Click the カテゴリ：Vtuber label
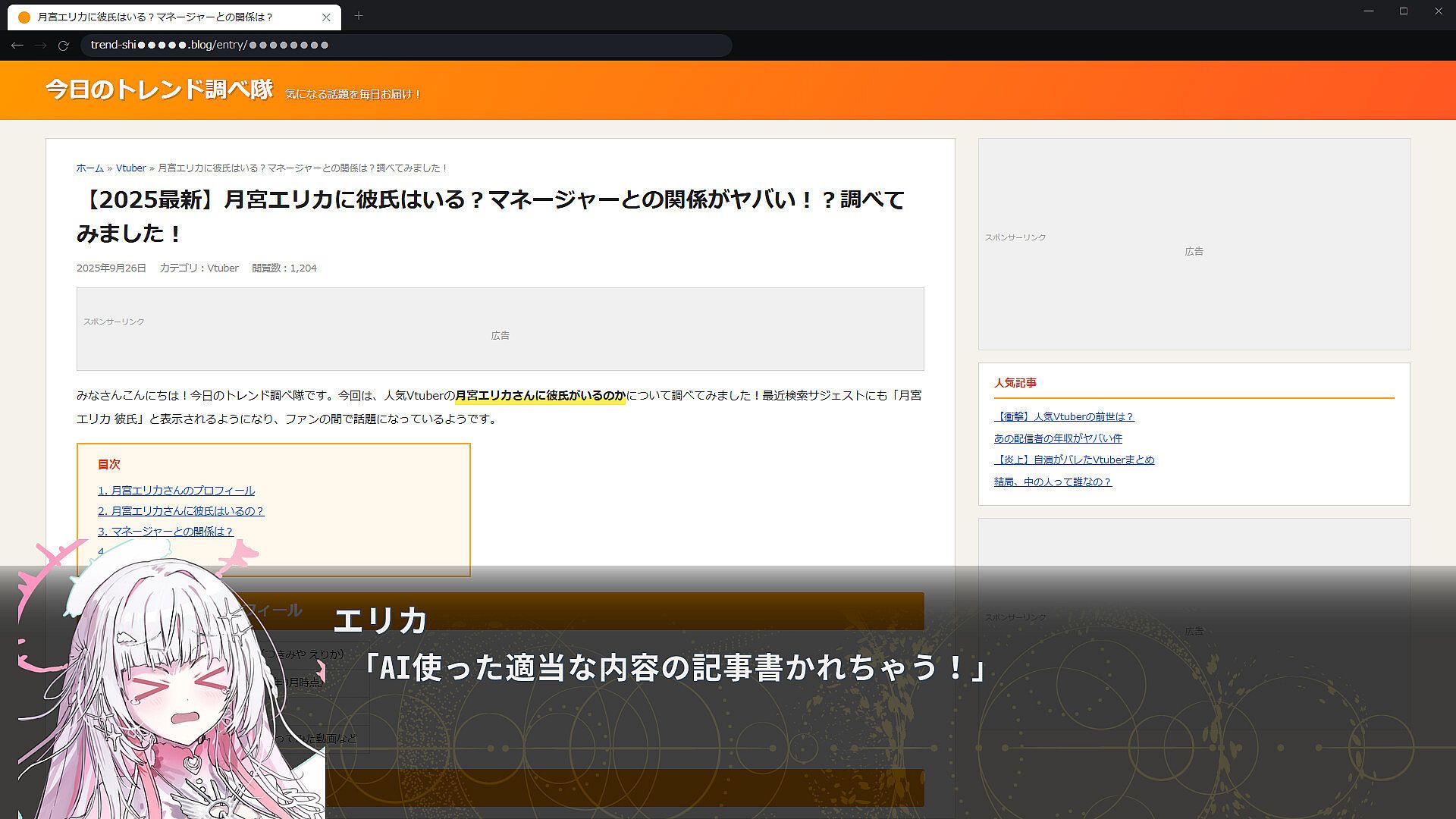1456x819 pixels. tap(199, 268)
